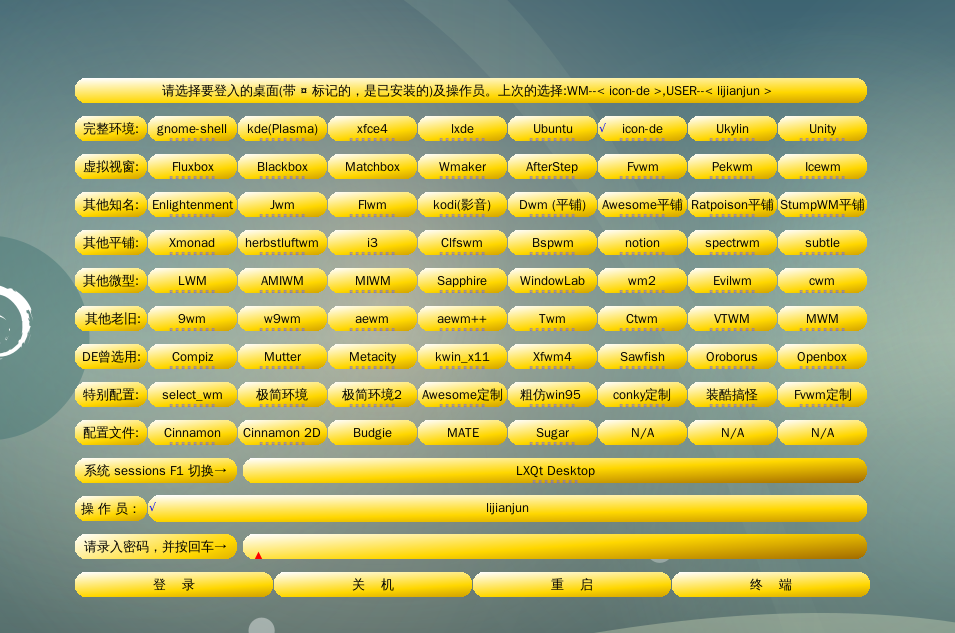This screenshot has height=633, width=955.
Task: Select kwin_x11 window manager
Action: 462,356
